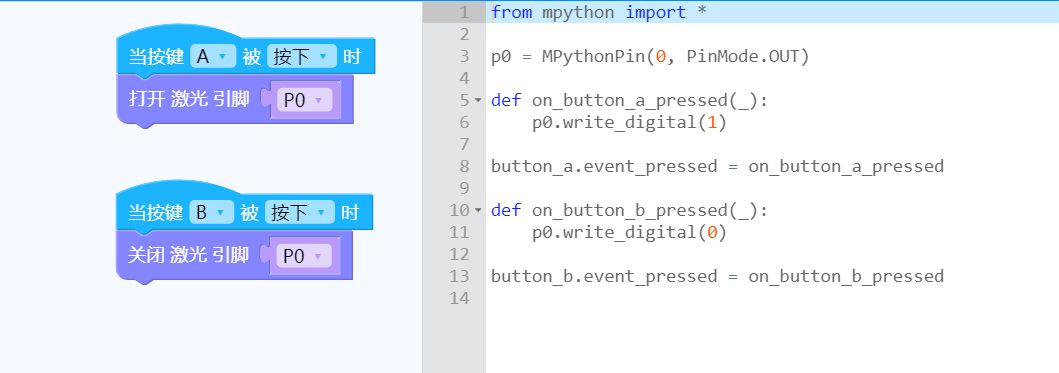Click line number 8 in gutter

pyautogui.click(x=463, y=166)
